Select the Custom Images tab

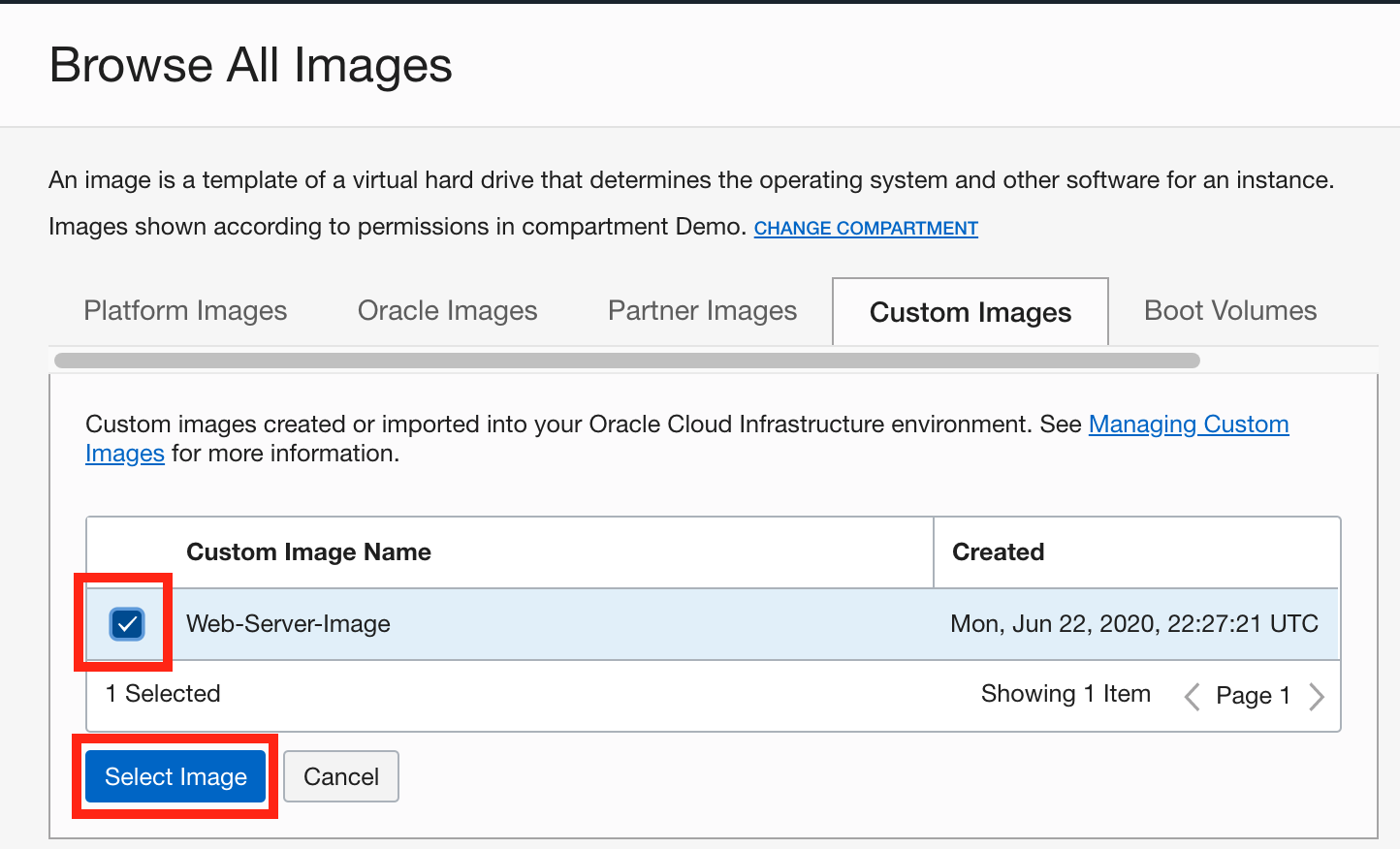(x=970, y=312)
